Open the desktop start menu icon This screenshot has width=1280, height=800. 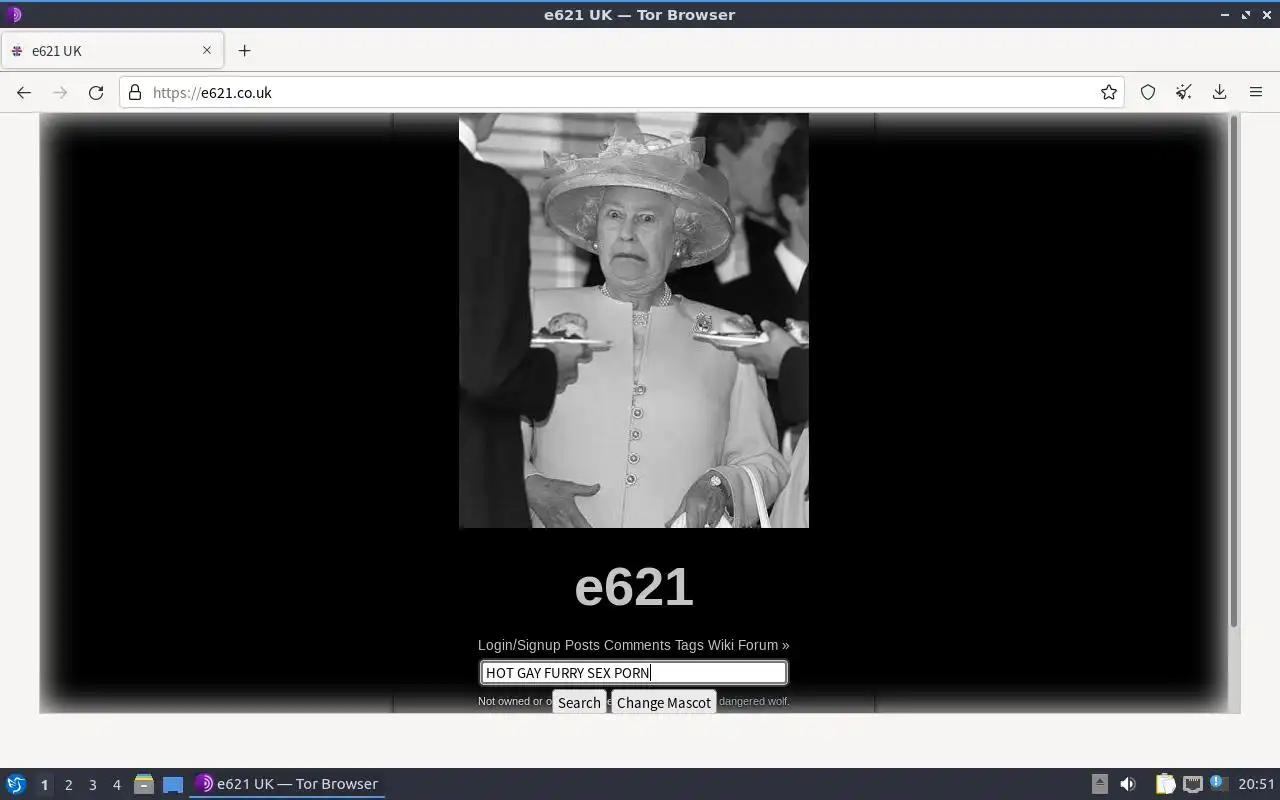pos(16,784)
